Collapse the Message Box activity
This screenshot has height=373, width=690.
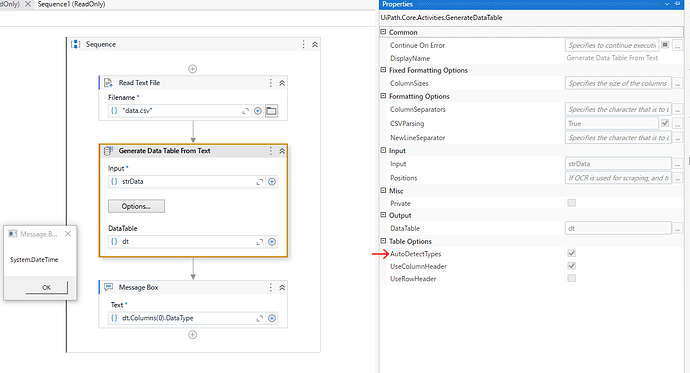(x=282, y=287)
